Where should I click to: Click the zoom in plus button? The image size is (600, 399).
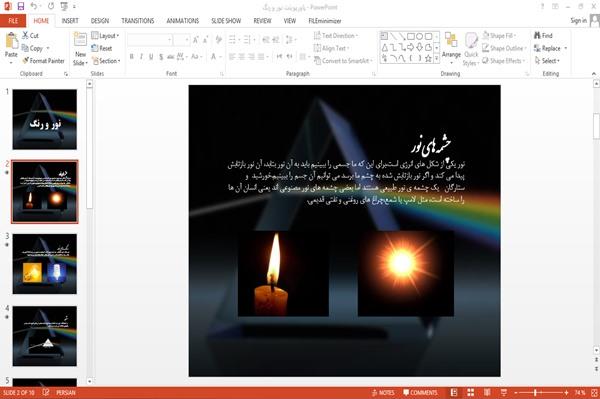pyautogui.click(x=566, y=392)
